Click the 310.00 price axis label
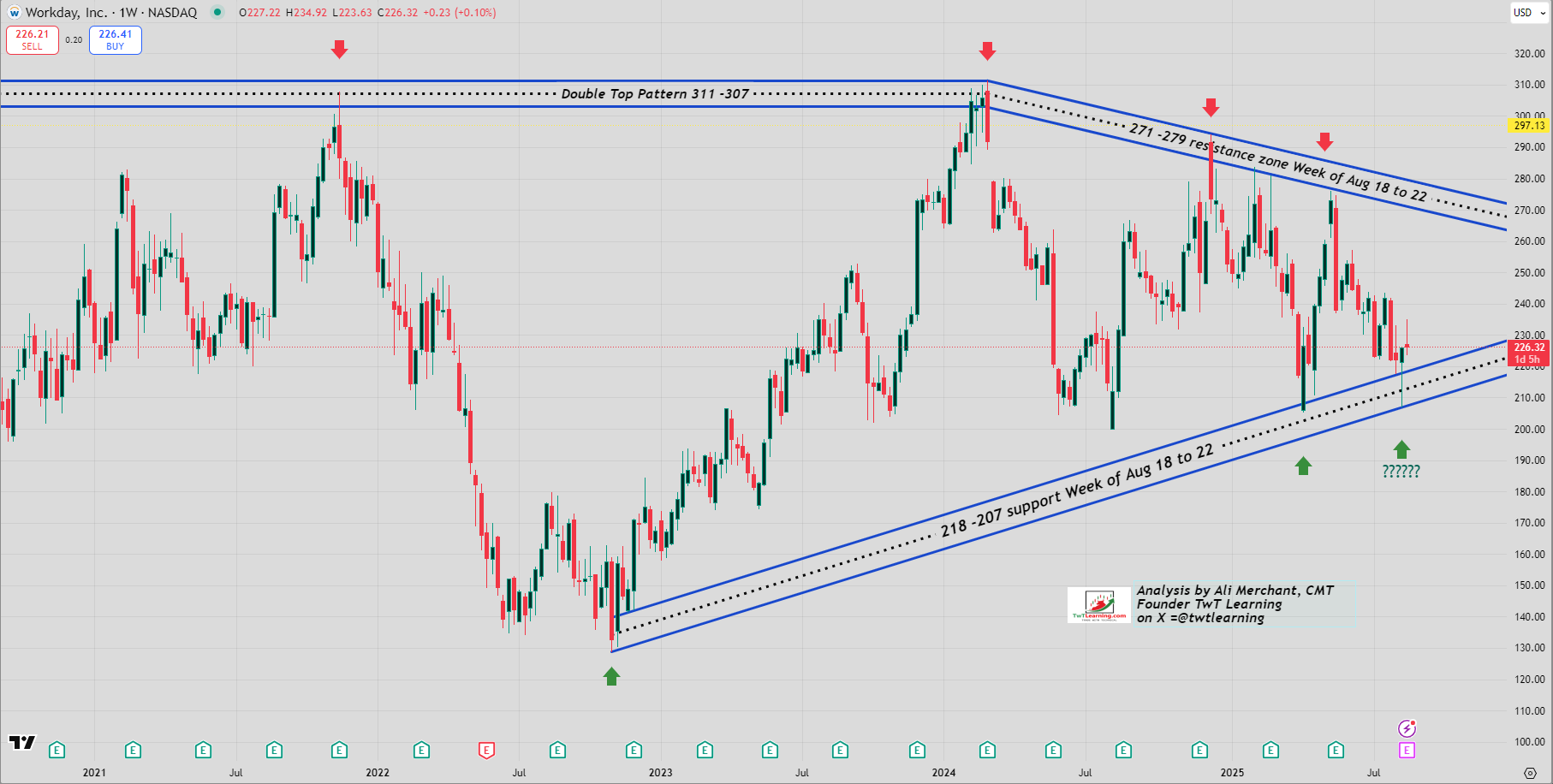 click(x=1530, y=85)
